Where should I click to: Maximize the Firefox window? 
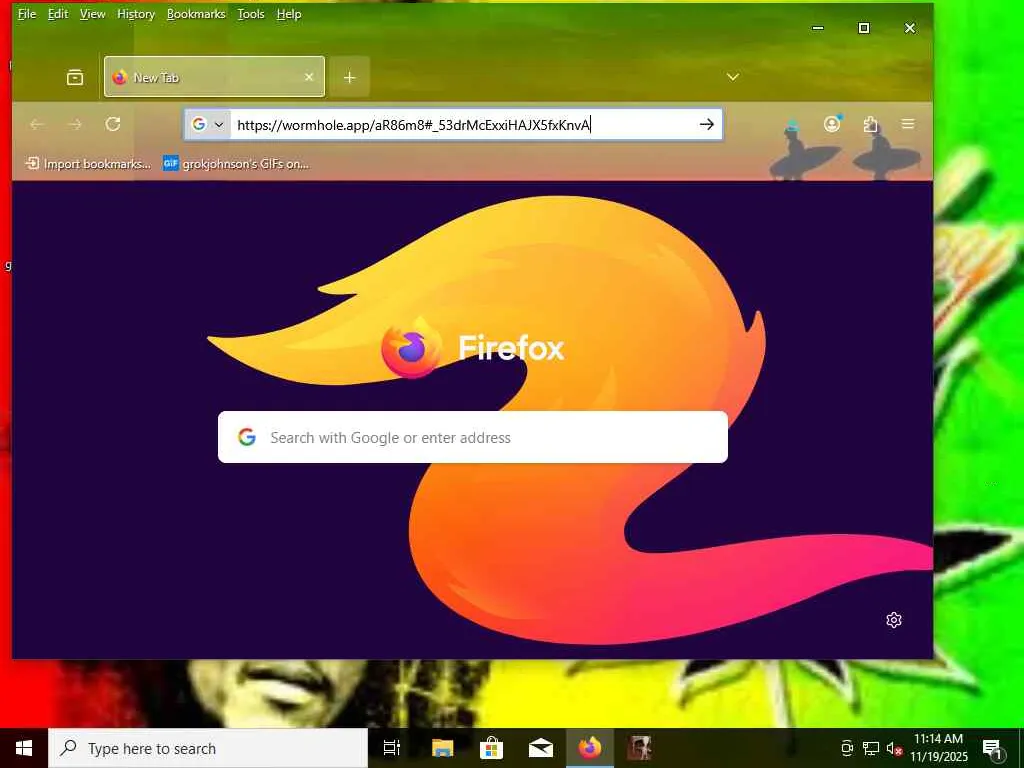[x=863, y=28]
